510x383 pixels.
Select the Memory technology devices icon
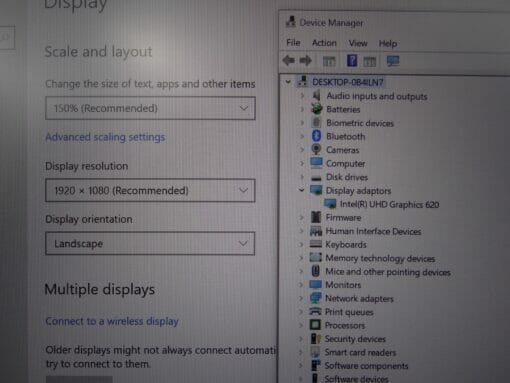tap(315, 258)
